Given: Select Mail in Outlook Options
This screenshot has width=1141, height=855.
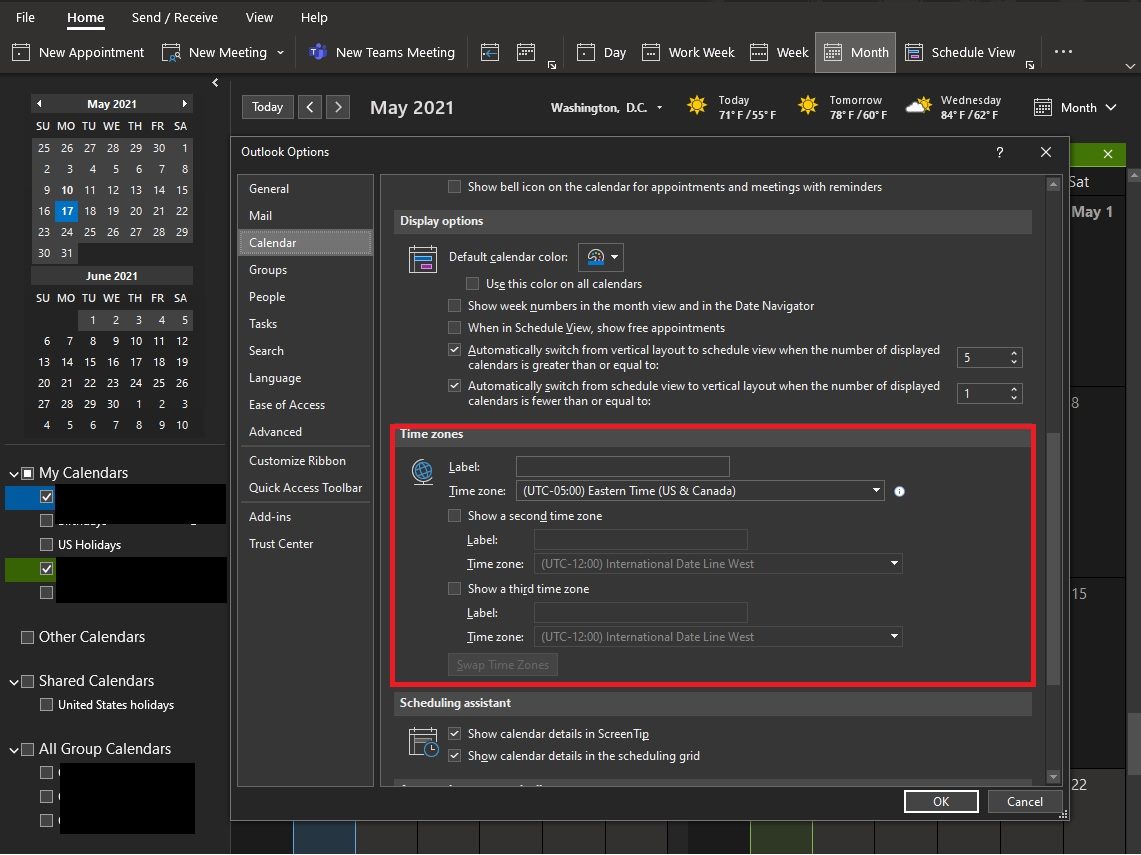Looking at the screenshot, I should [x=305, y=215].
